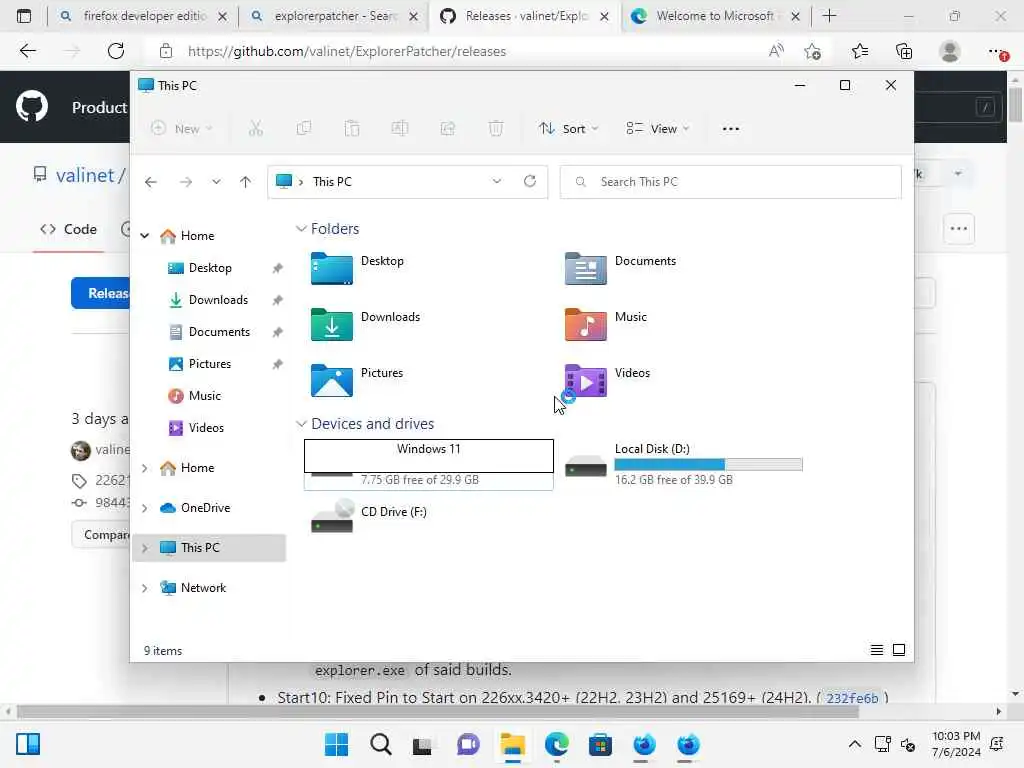Go forward in File Explorer navigation
Viewport: 1024px width, 768px height.
(x=186, y=182)
